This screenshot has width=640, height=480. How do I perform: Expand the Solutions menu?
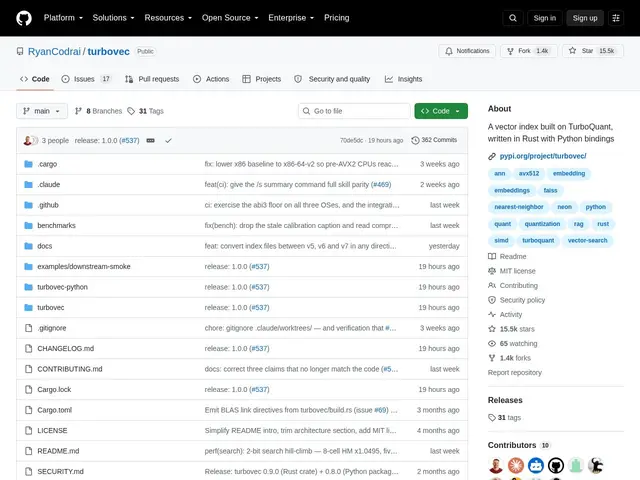pyautogui.click(x=113, y=18)
